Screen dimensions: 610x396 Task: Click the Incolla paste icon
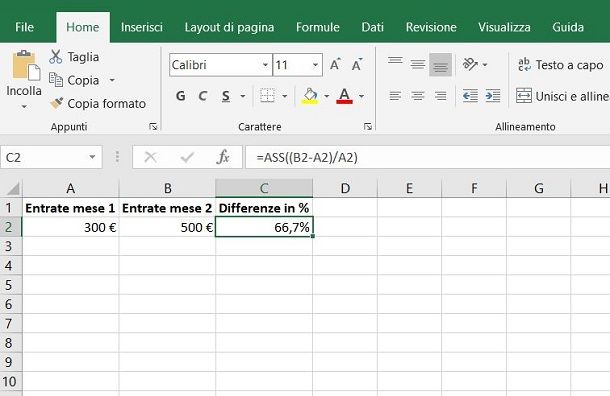pos(26,66)
